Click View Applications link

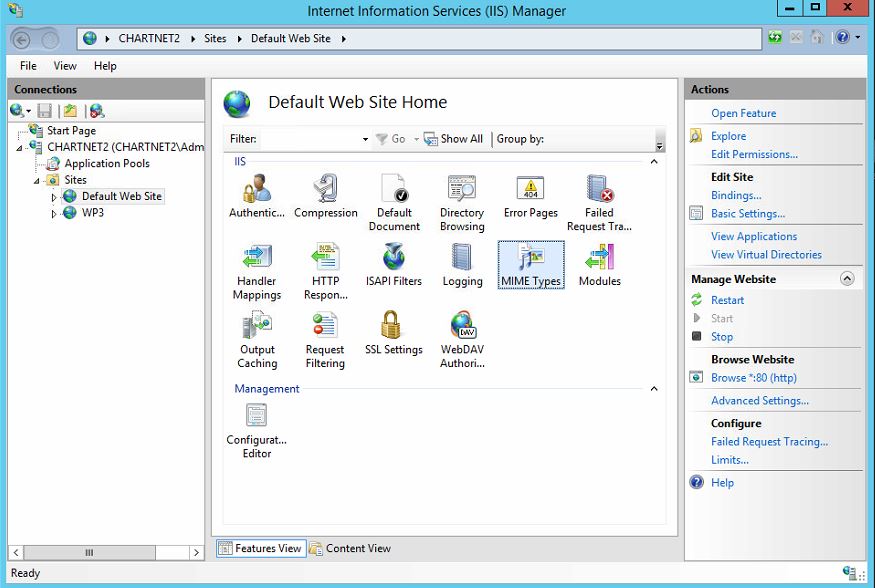pyautogui.click(x=754, y=237)
